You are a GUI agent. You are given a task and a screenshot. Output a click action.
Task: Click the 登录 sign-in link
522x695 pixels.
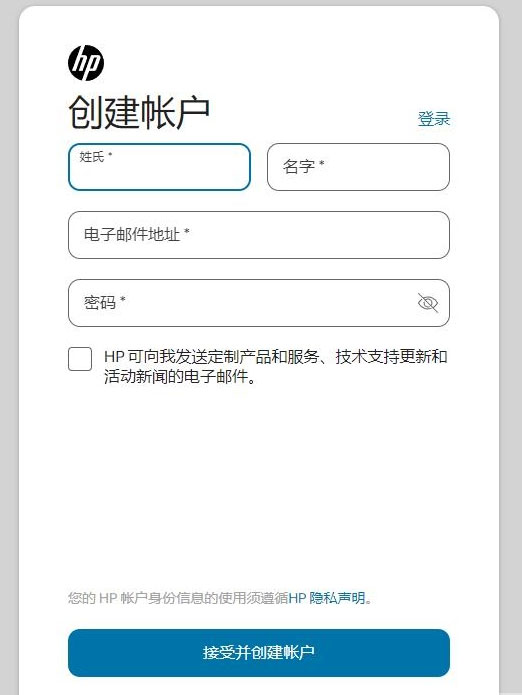[x=434, y=119]
